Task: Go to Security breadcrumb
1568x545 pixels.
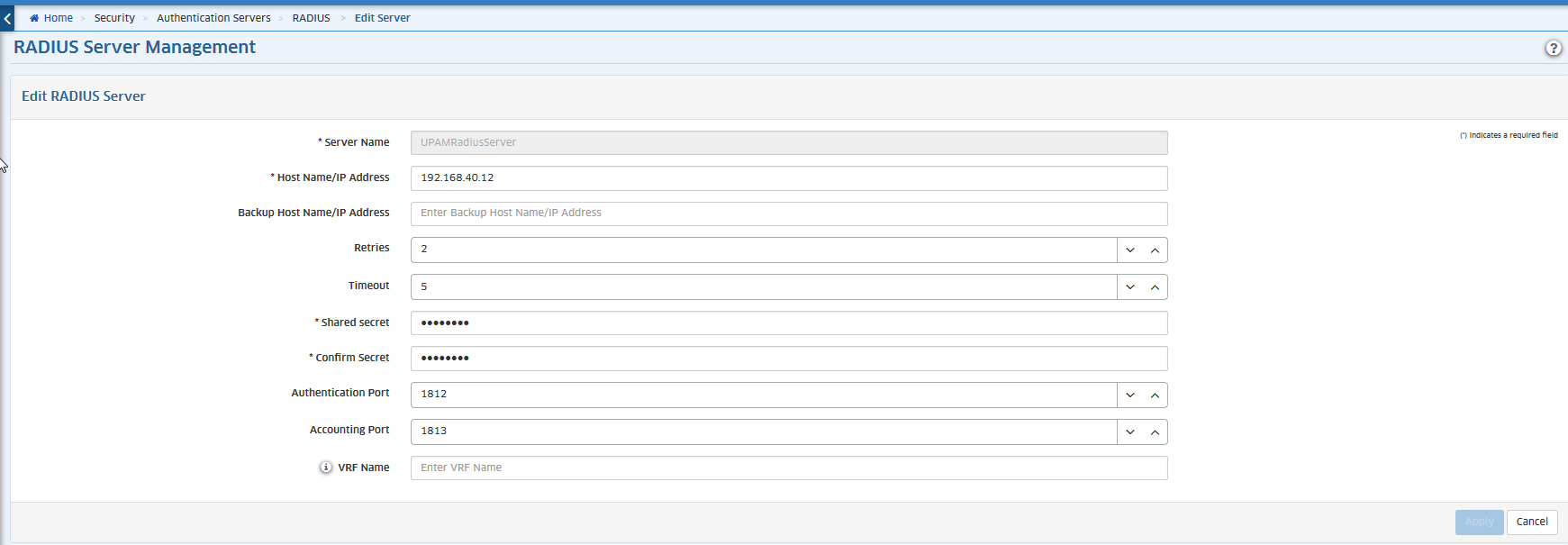Action: pos(114,18)
